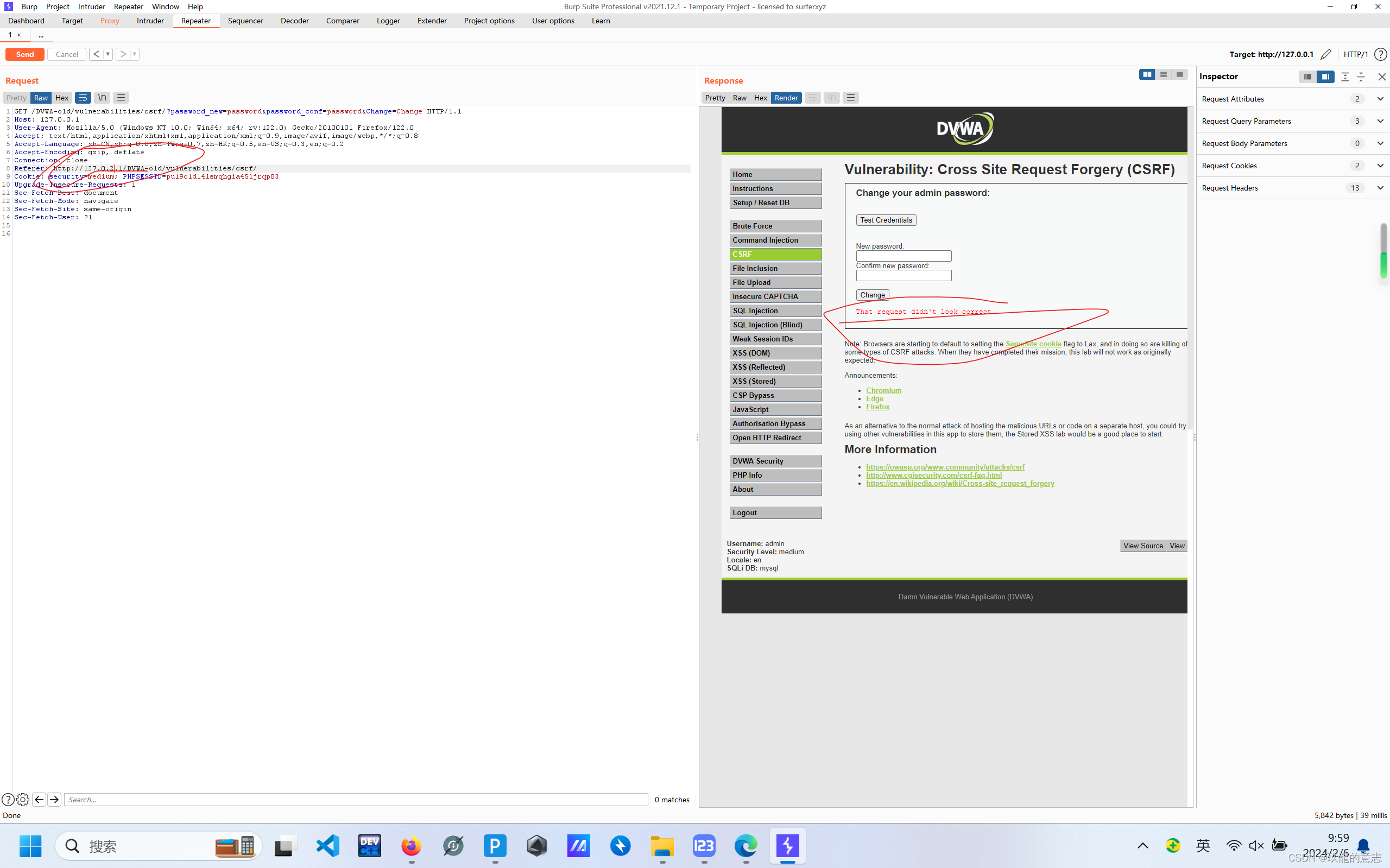Screen dimensions: 1390x868
Task: Jump to previous search match arrow
Action: pos(39,799)
